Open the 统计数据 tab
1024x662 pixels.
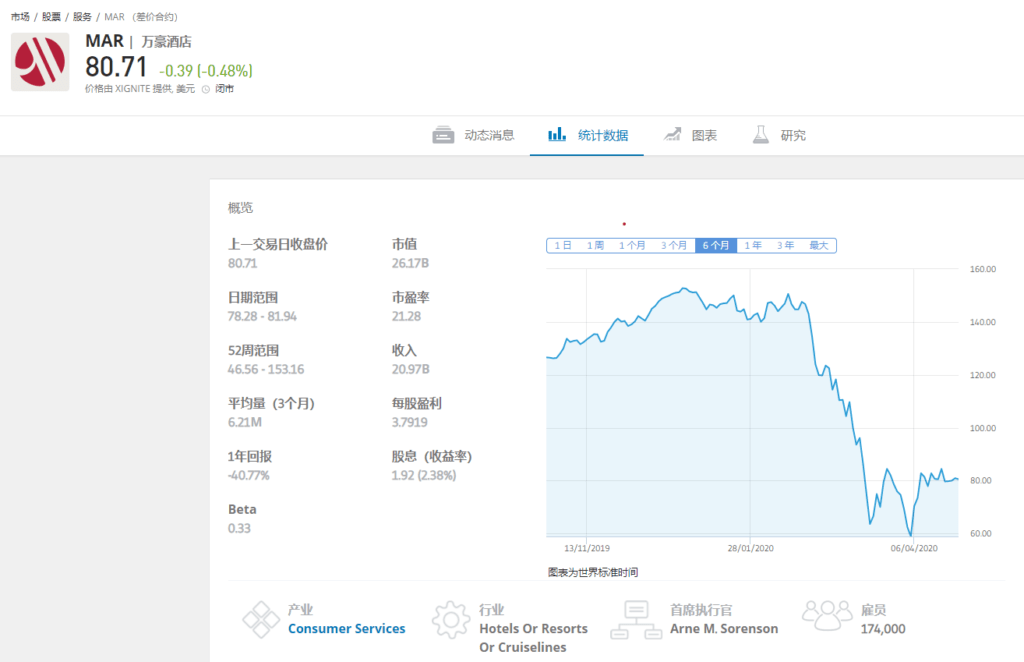click(588, 135)
